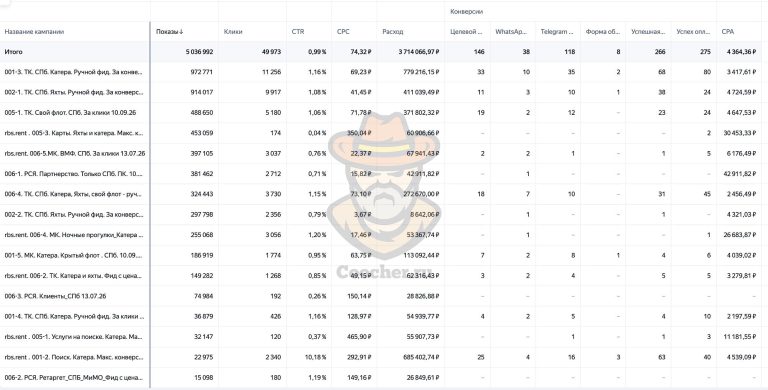Select the Итого totals row label
The height and width of the screenshot is (390, 768).
tap(13, 52)
